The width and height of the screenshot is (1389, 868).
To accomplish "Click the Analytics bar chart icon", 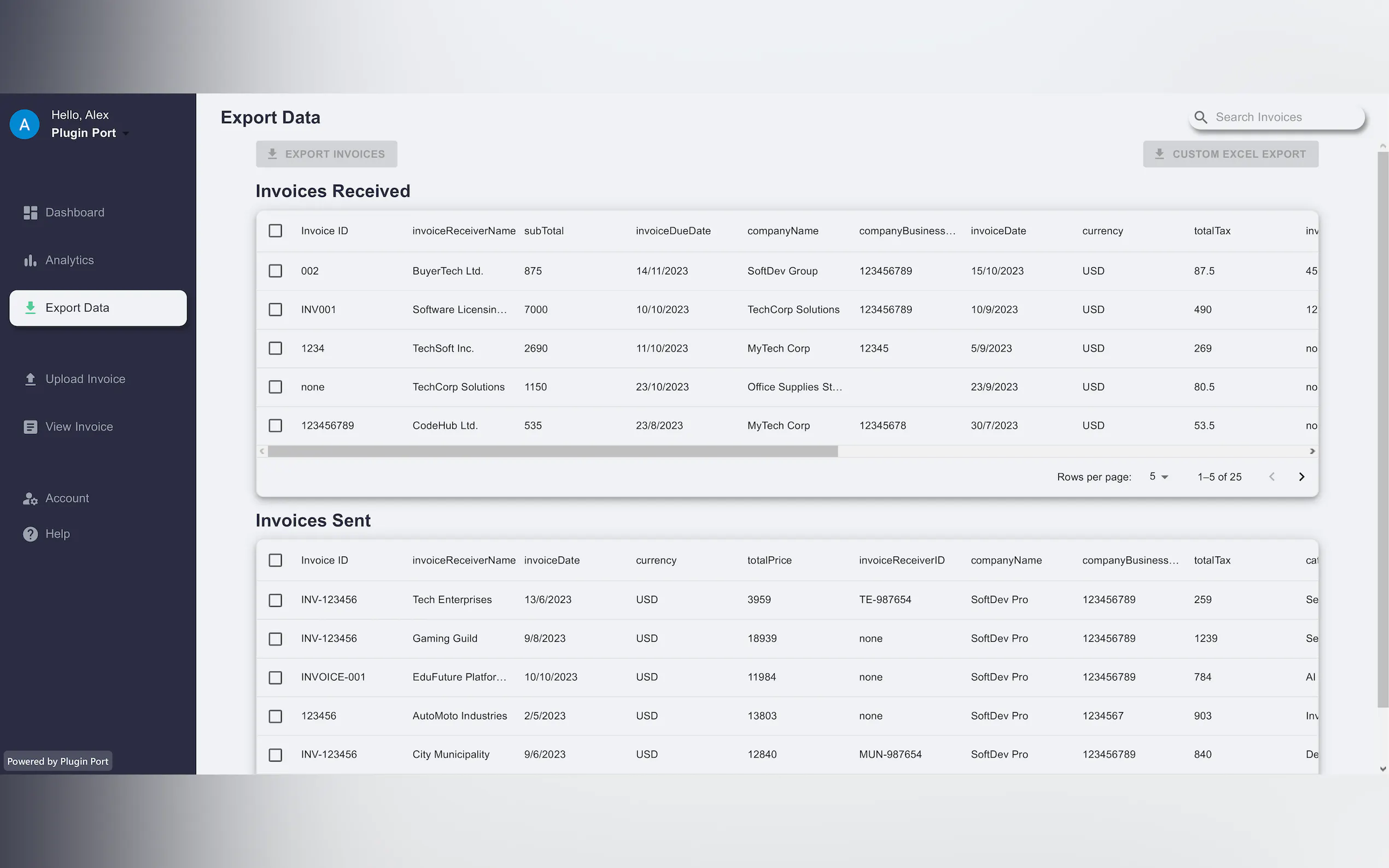I will point(31,261).
